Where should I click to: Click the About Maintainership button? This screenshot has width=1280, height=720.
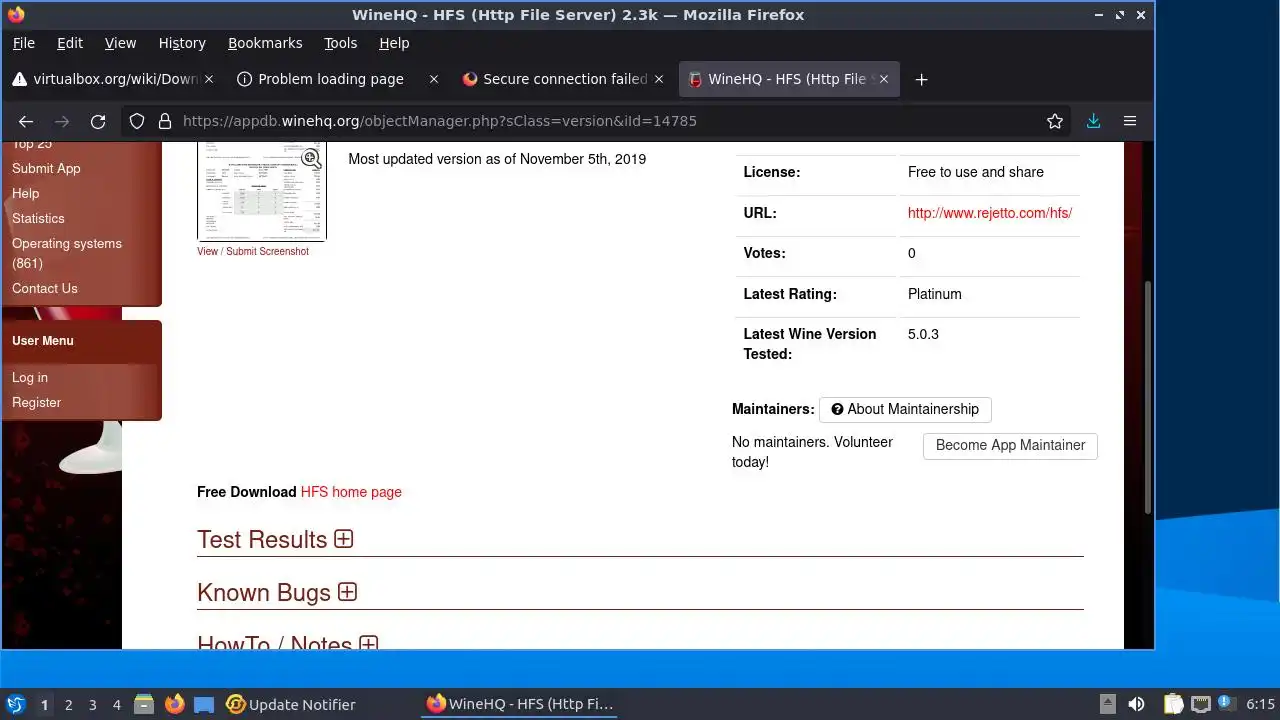tap(905, 409)
